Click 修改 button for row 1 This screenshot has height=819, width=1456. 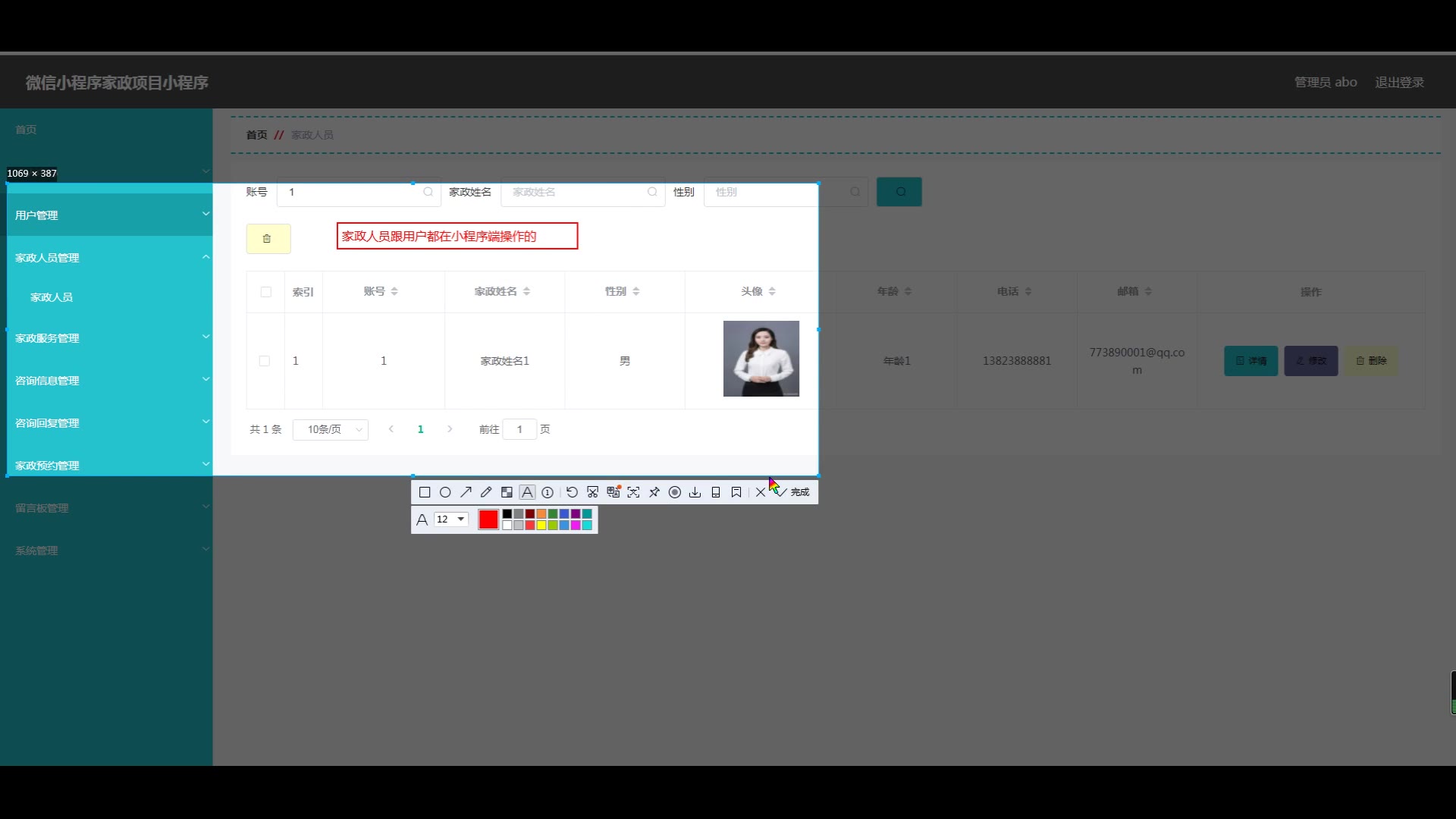[1311, 361]
